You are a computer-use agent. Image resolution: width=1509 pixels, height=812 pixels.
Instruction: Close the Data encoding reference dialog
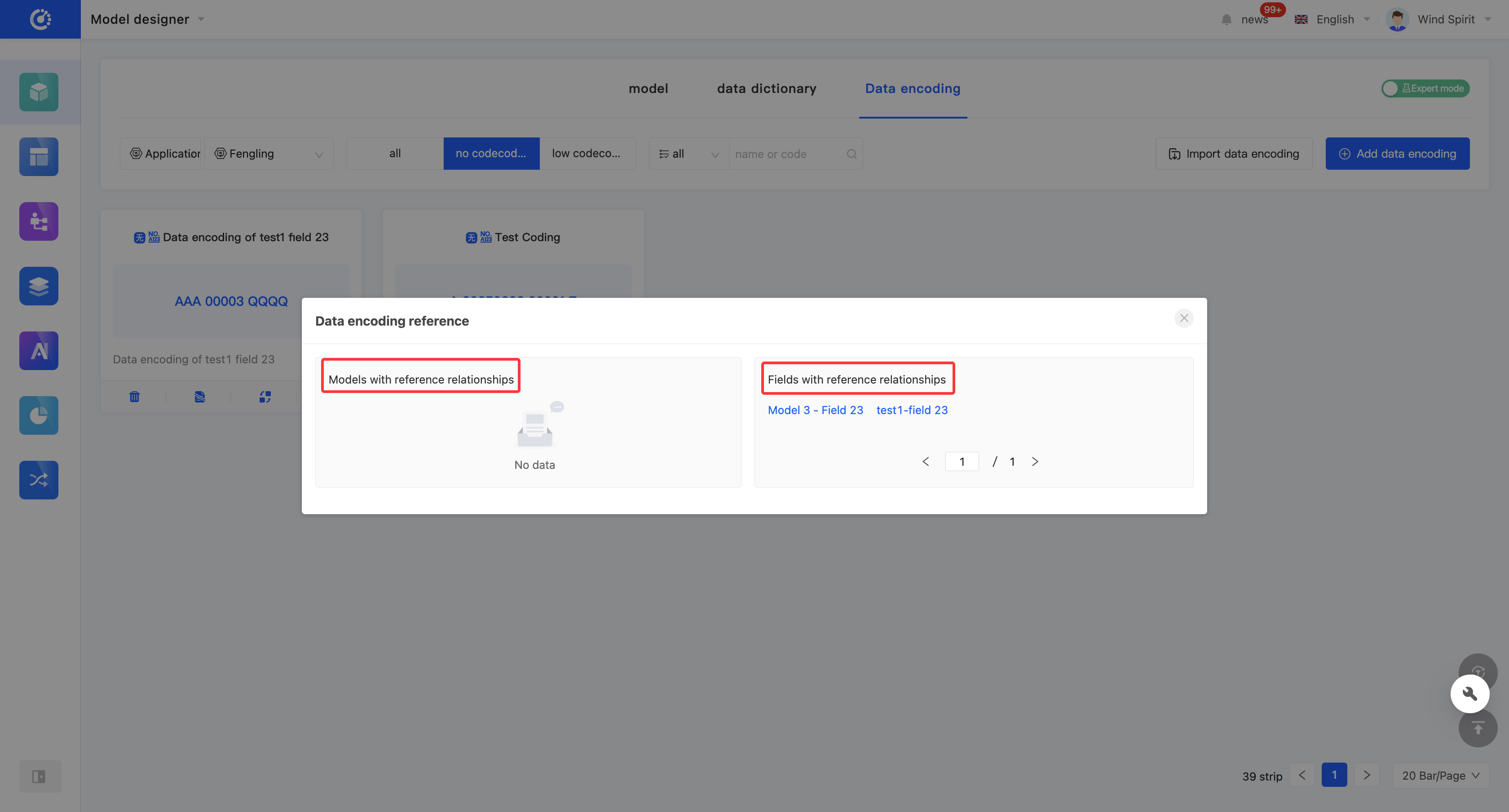click(x=1183, y=318)
